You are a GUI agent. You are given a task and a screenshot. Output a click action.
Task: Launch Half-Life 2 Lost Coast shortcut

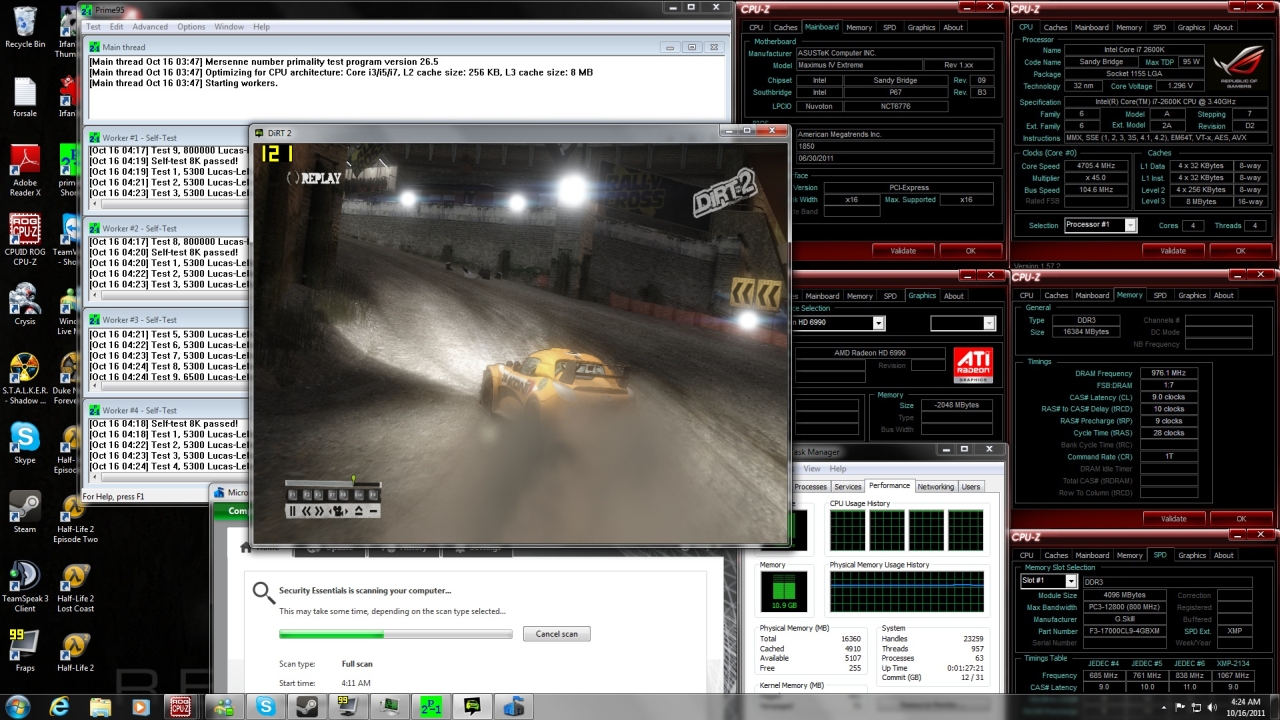coord(76,587)
